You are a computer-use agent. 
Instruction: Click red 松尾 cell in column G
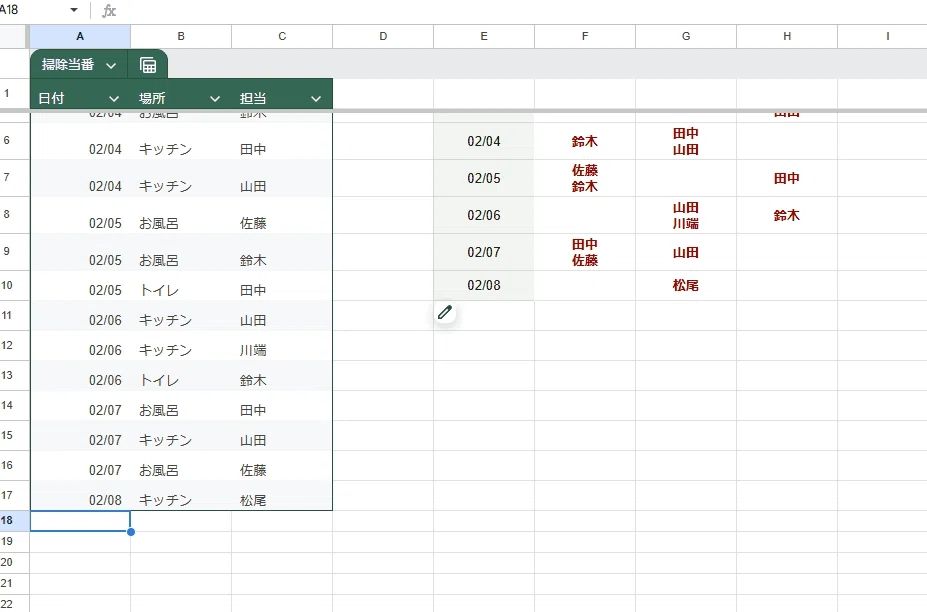point(686,286)
